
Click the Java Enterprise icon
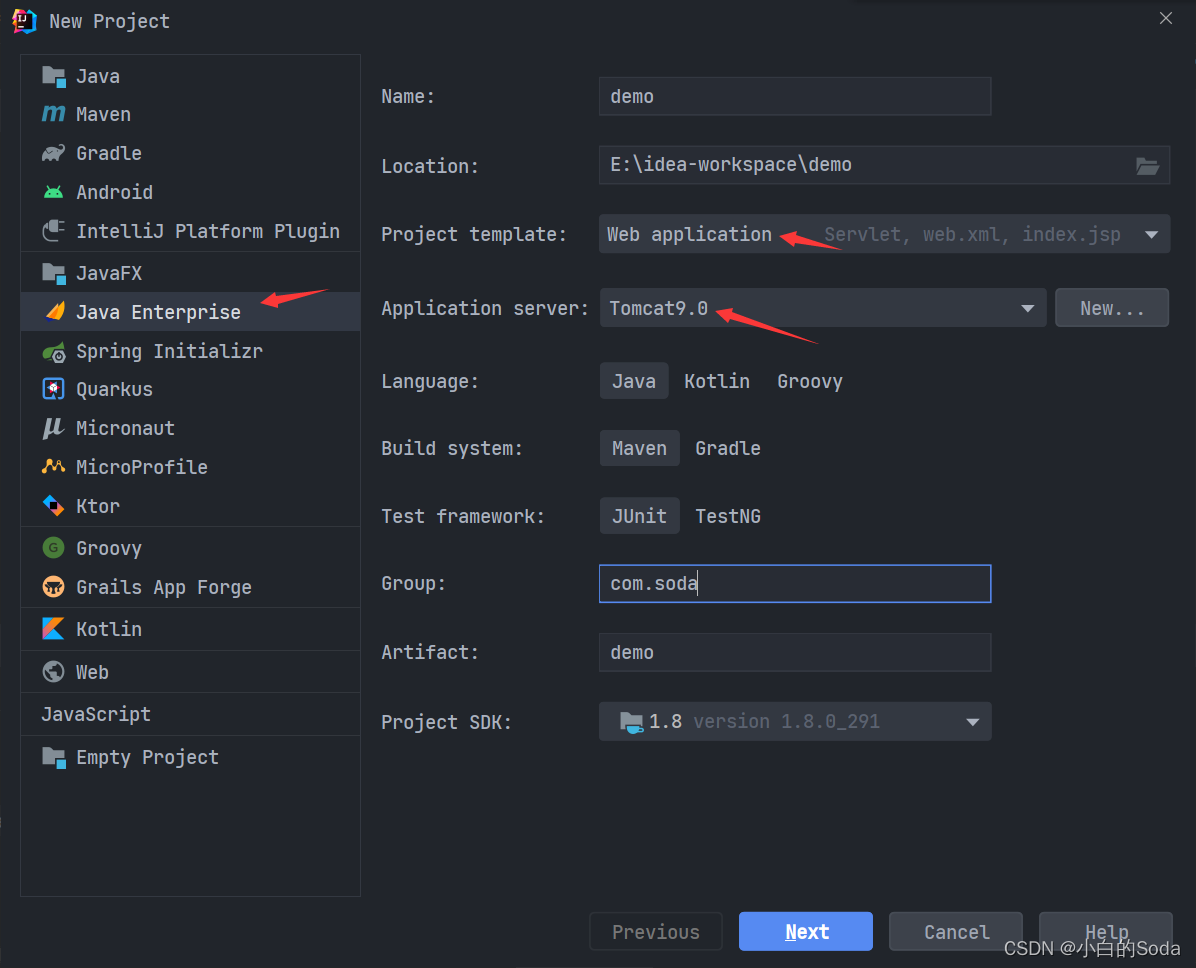(x=55, y=311)
